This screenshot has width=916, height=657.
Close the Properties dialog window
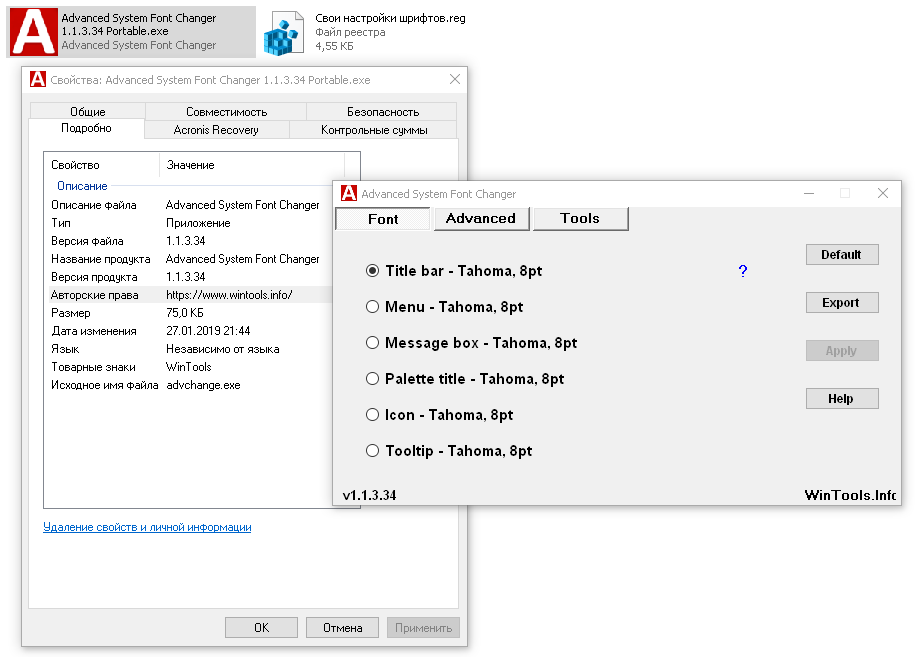455,79
